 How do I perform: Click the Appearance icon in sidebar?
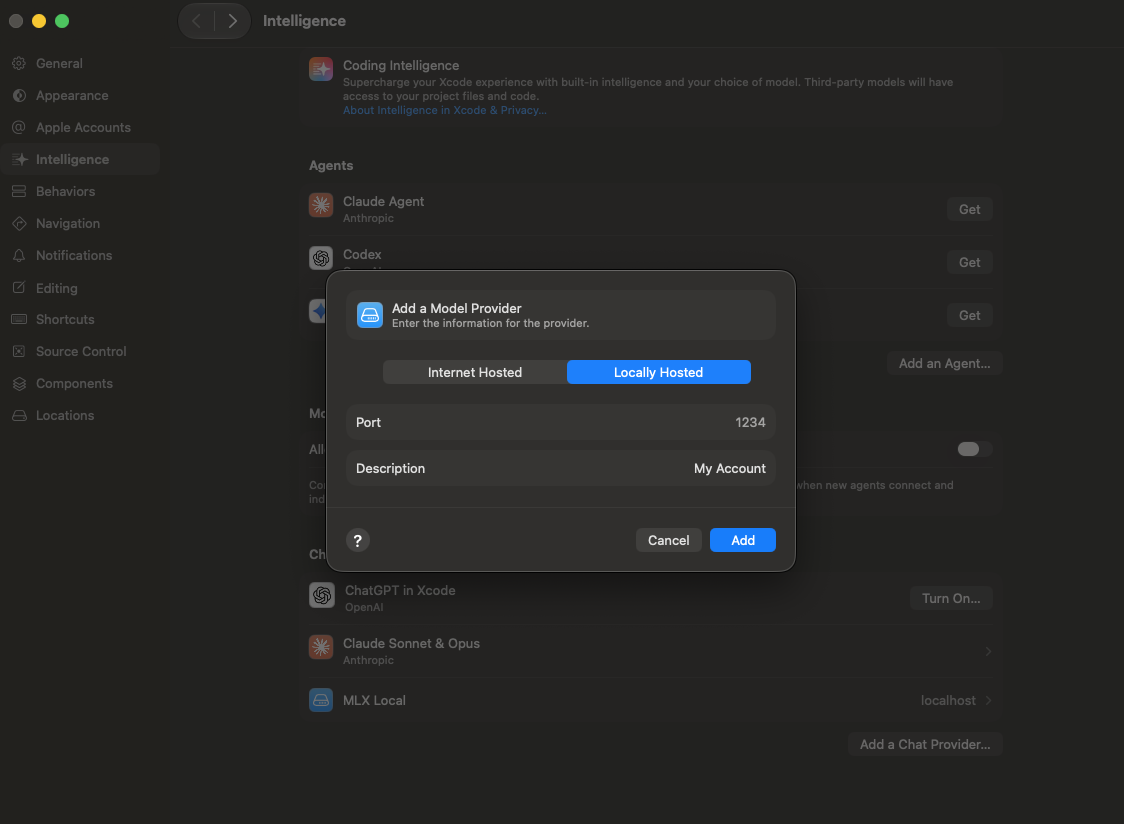pyautogui.click(x=19, y=95)
